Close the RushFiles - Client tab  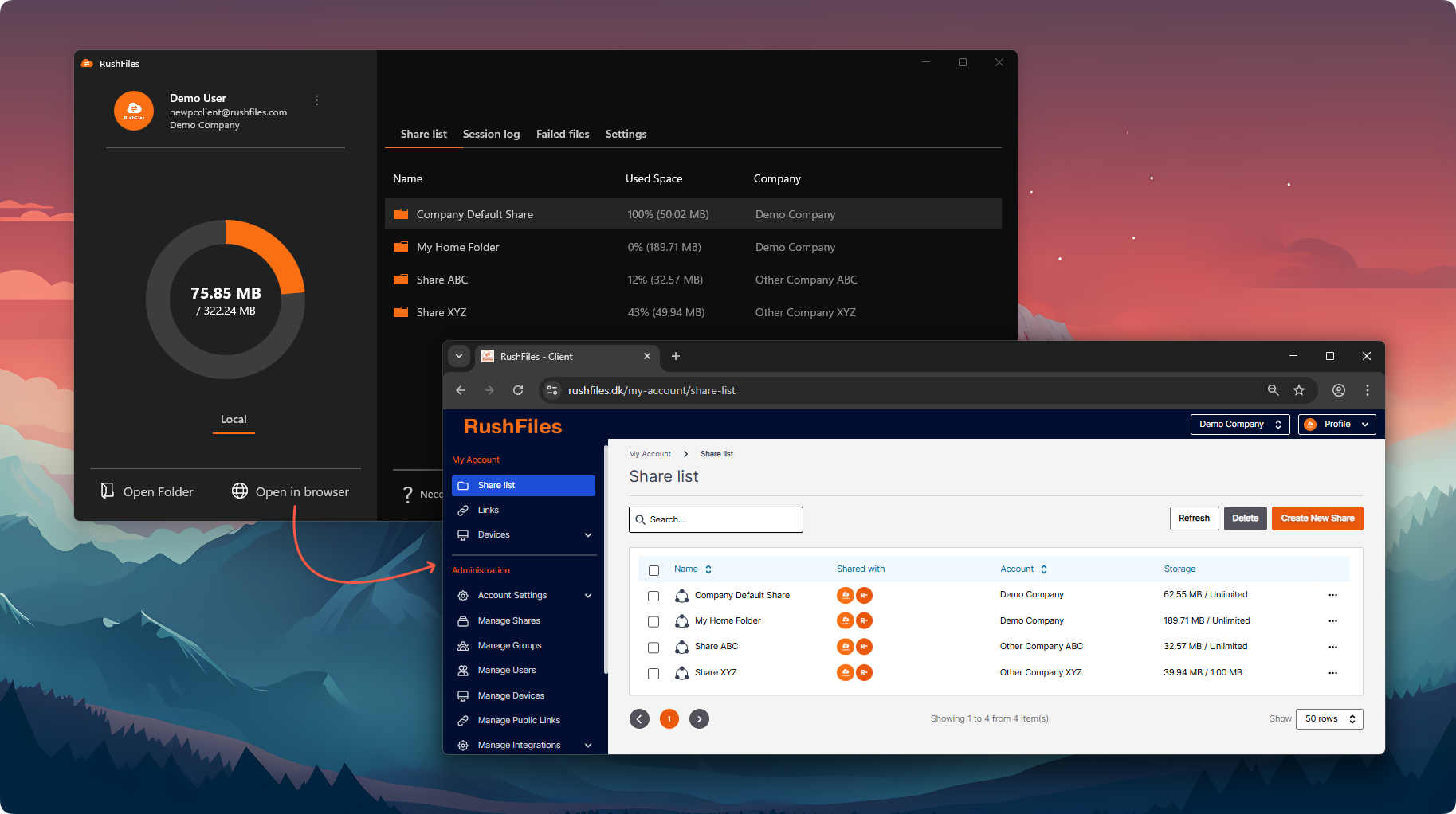click(647, 356)
